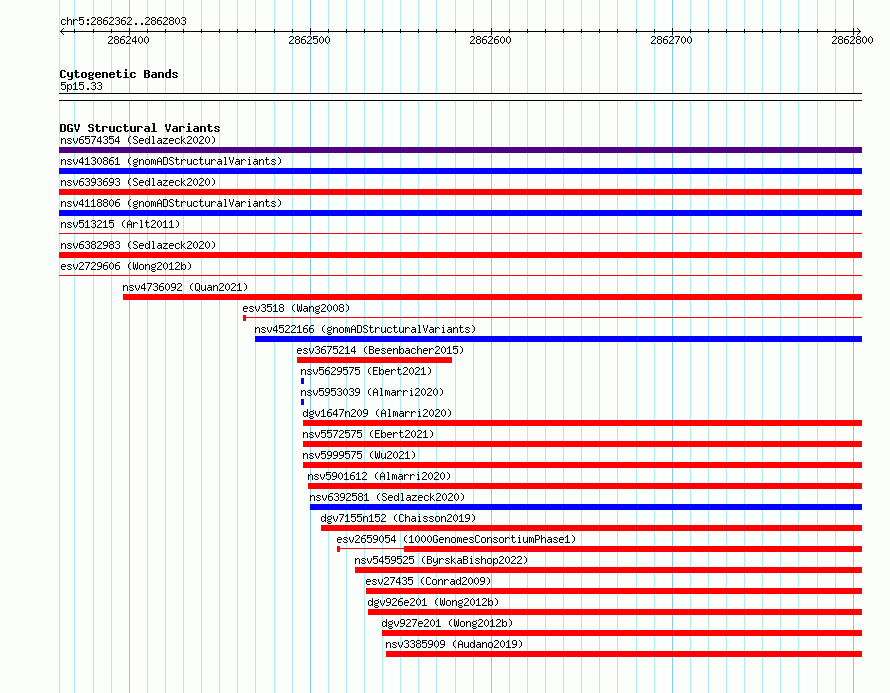This screenshot has height=693, width=890.
Task: Click ruler position 2862600
Action: tap(490, 40)
